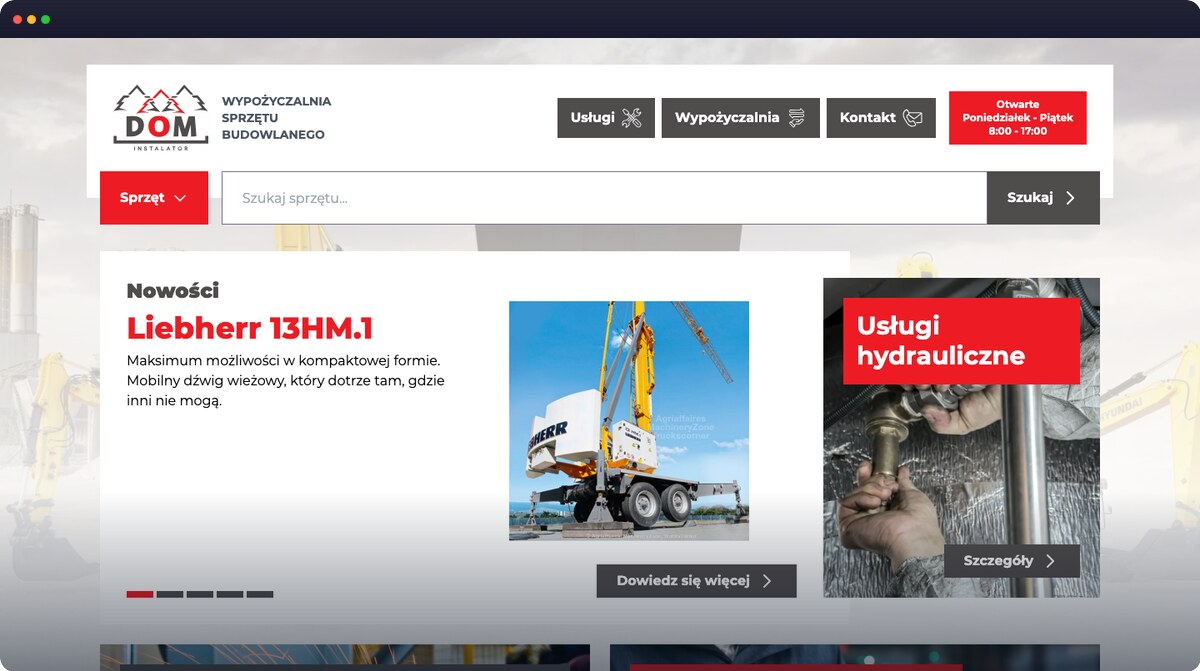Click the Liebherr 13HM.1 heading
This screenshot has width=1200, height=671.
coord(250,328)
